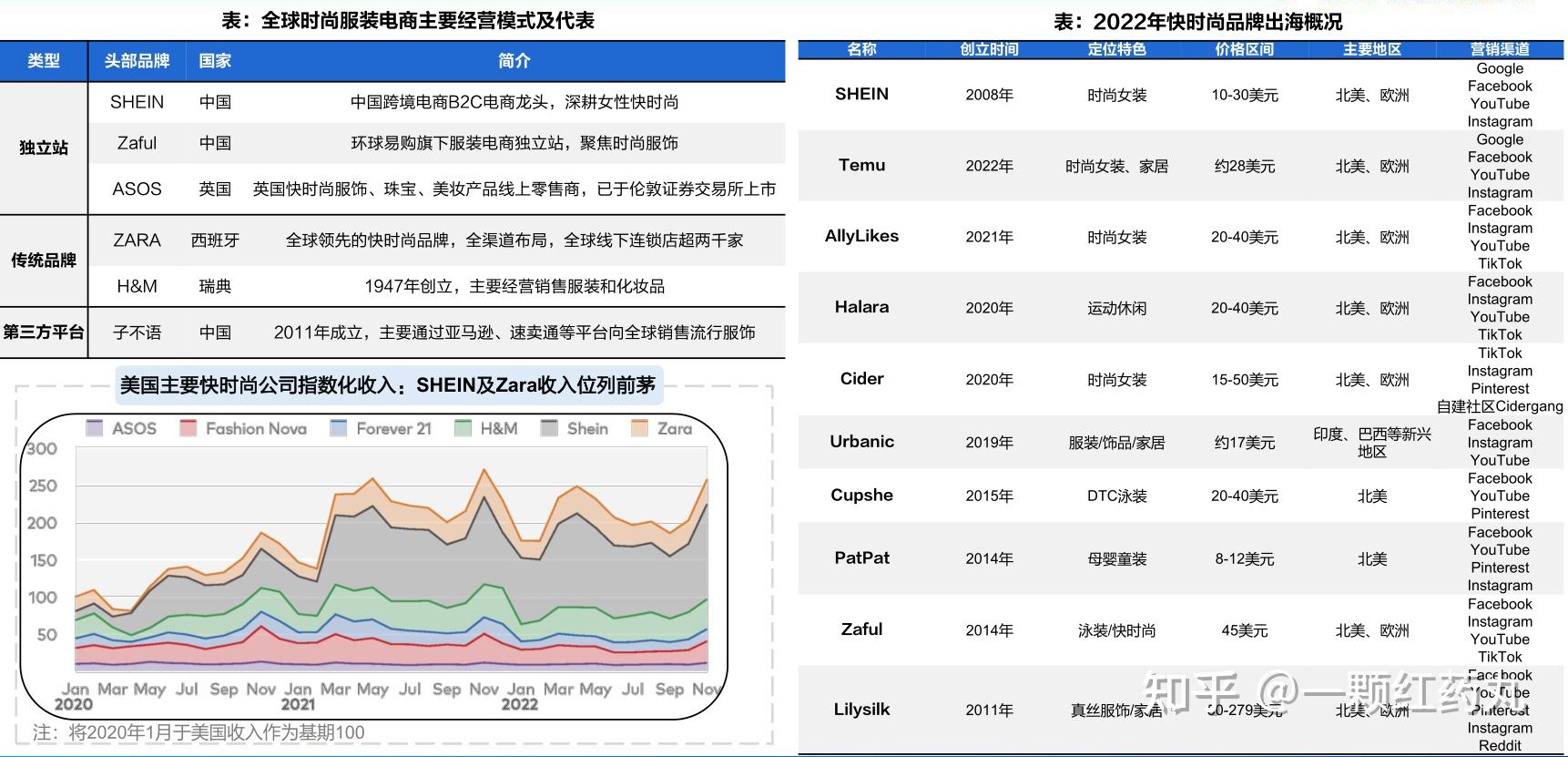
Task: Click '2008年' founding year cell
Action: (989, 95)
